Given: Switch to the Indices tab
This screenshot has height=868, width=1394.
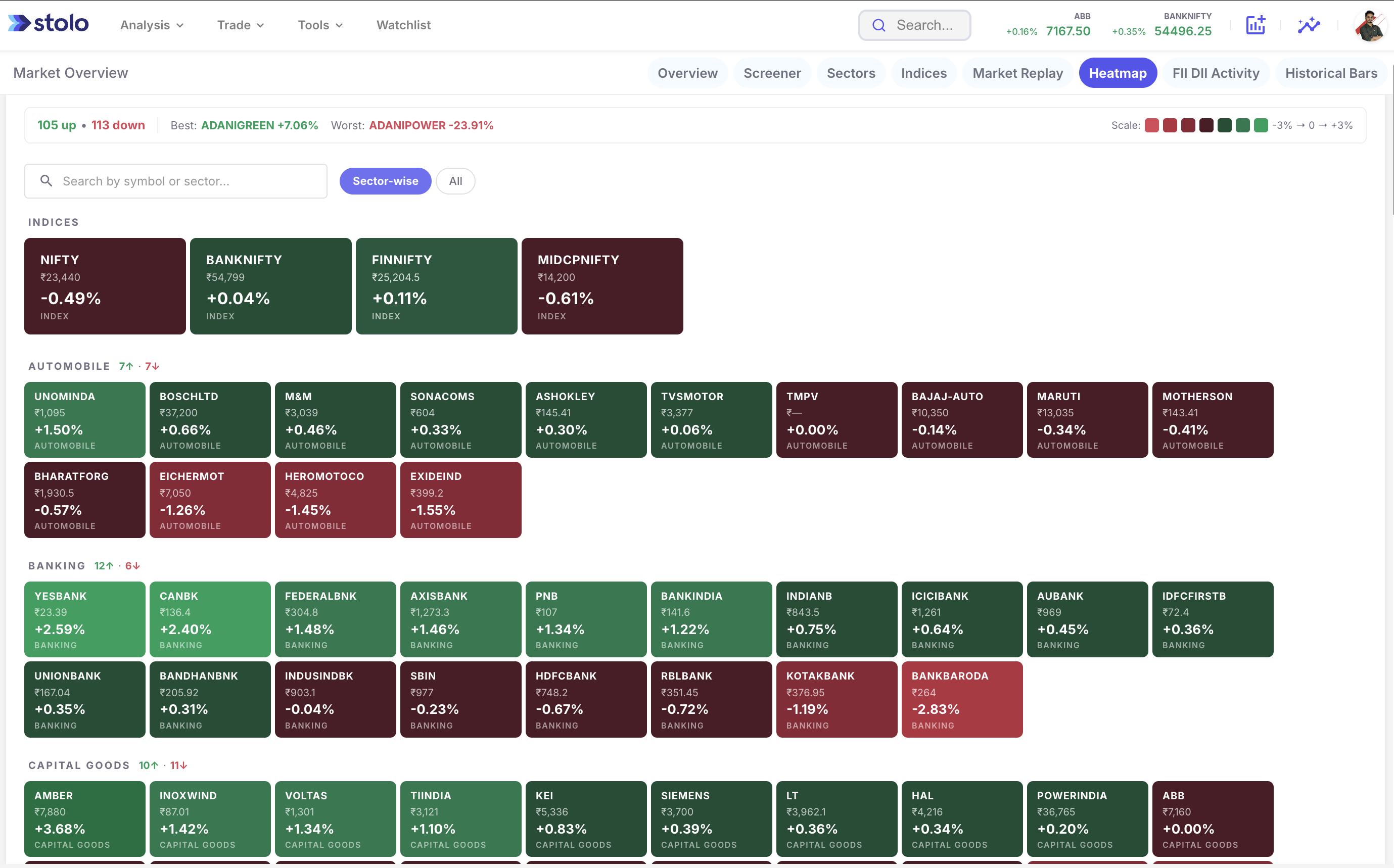Looking at the screenshot, I should [x=923, y=73].
